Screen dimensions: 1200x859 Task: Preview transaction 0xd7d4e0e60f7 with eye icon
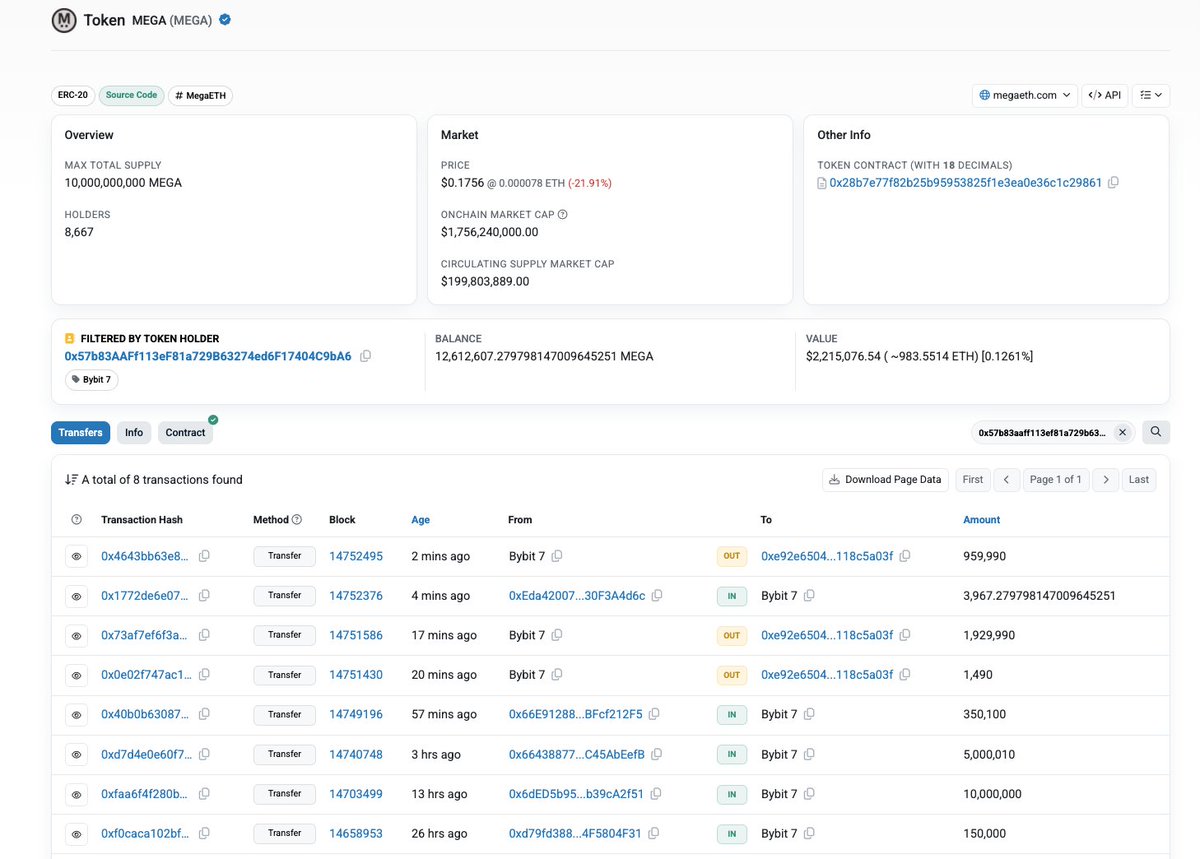point(77,754)
